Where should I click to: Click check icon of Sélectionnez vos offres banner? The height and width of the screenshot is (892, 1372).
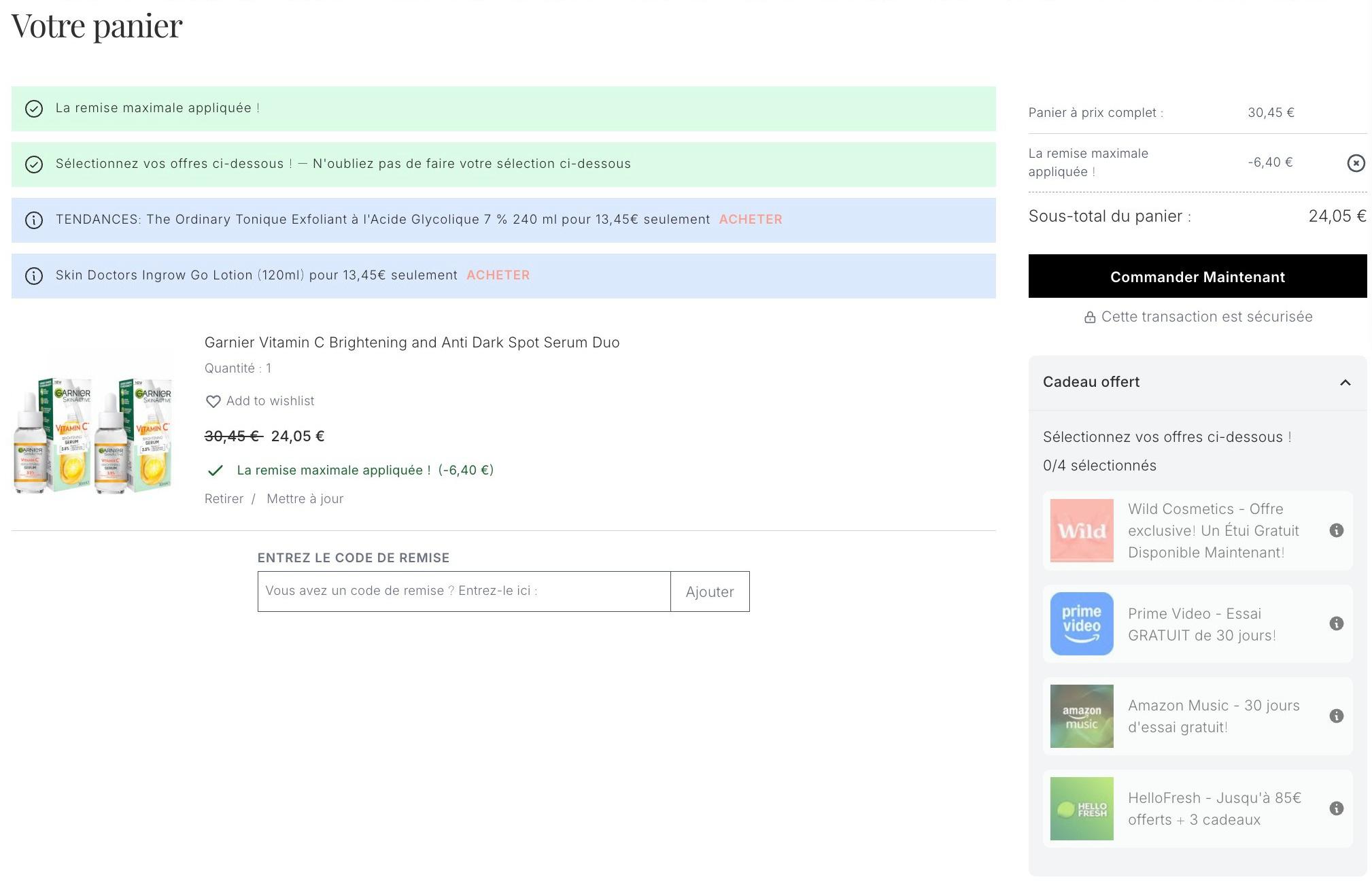(x=34, y=165)
